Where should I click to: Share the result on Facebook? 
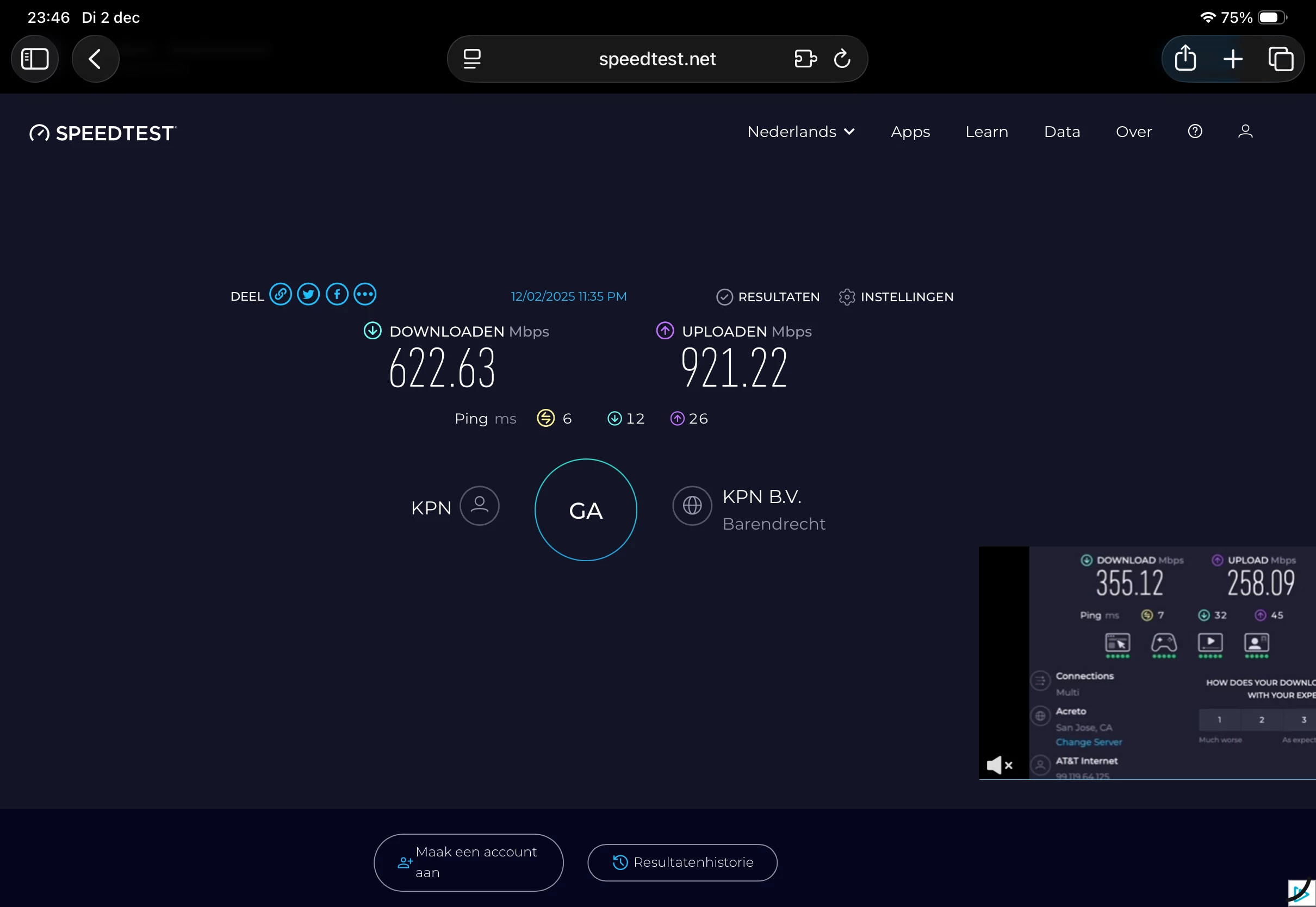point(337,294)
